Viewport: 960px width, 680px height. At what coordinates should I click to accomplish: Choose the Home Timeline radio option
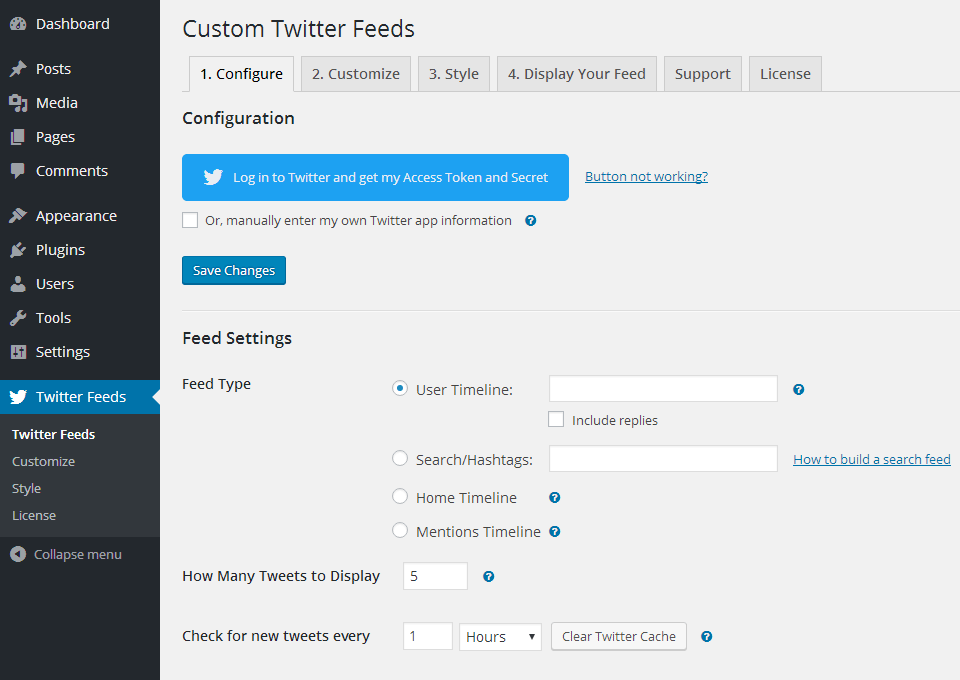[400, 497]
